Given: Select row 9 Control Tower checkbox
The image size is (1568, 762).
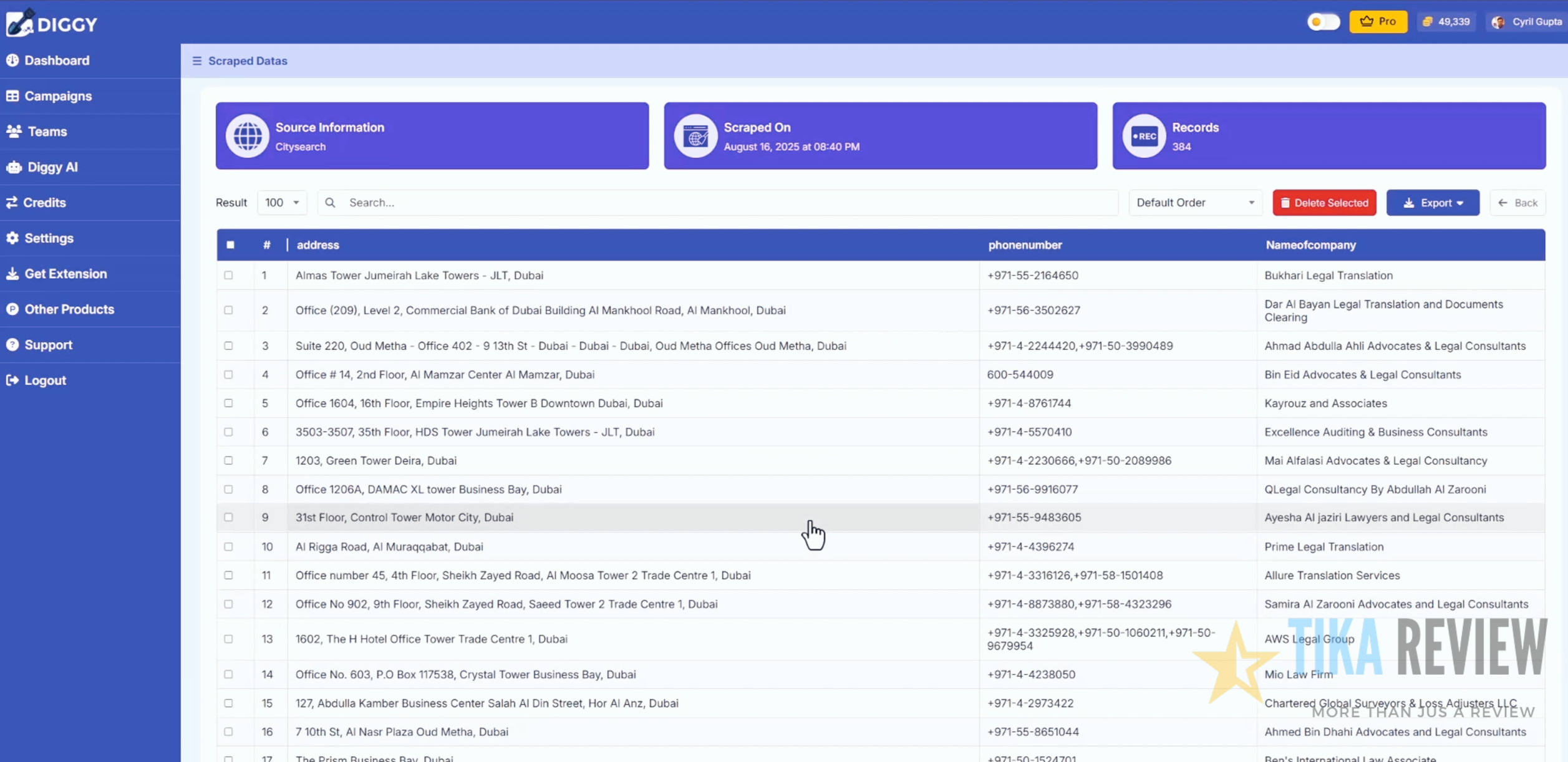Looking at the screenshot, I should [229, 518].
